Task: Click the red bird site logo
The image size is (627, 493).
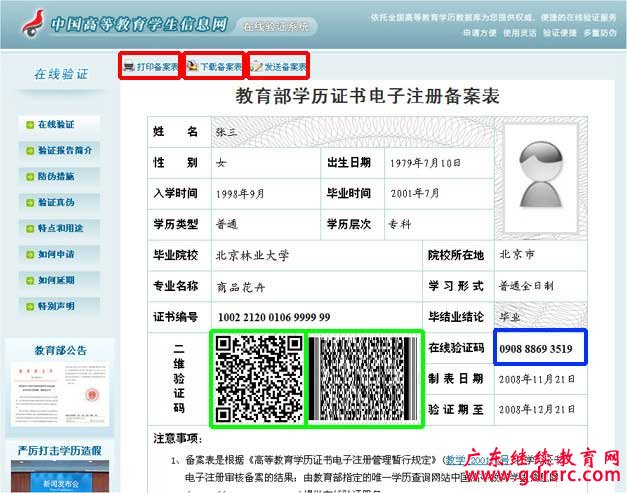Action: point(33,24)
